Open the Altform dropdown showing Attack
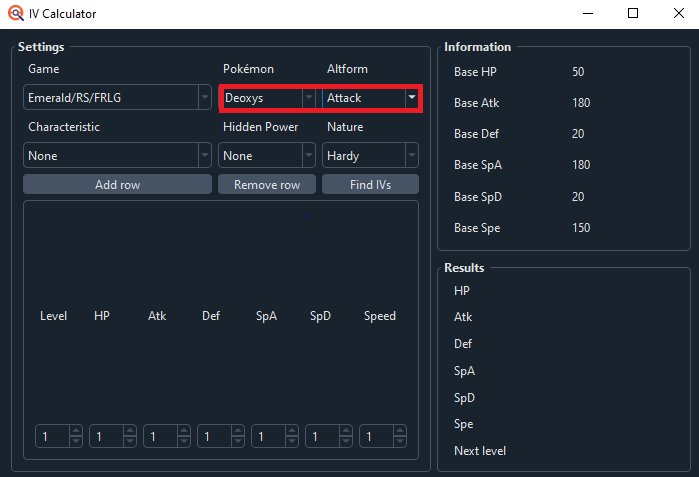This screenshot has width=699, height=477. coord(370,97)
